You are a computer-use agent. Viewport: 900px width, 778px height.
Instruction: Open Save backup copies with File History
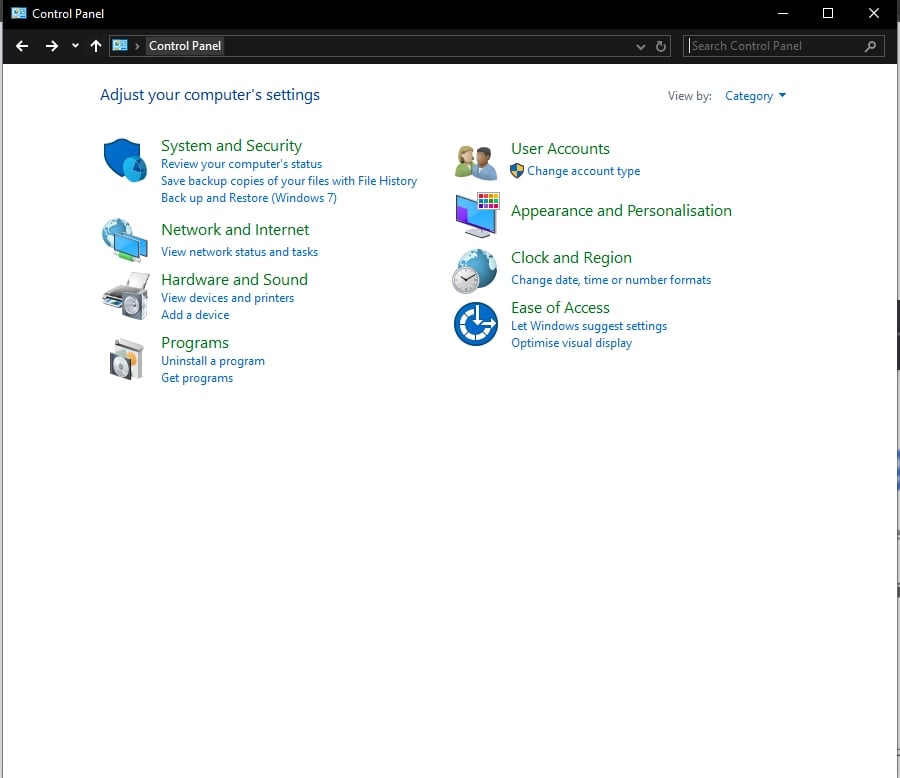289,181
